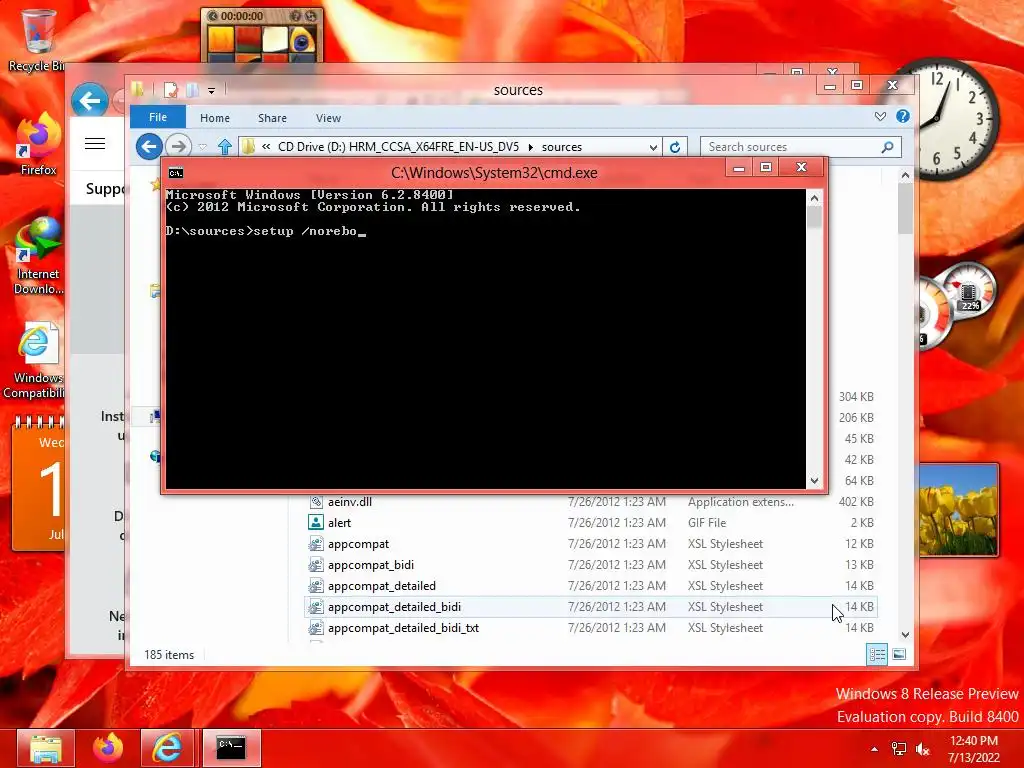The height and width of the screenshot is (768, 1024).
Task: Go back in sources Explorer window
Action: point(150,146)
